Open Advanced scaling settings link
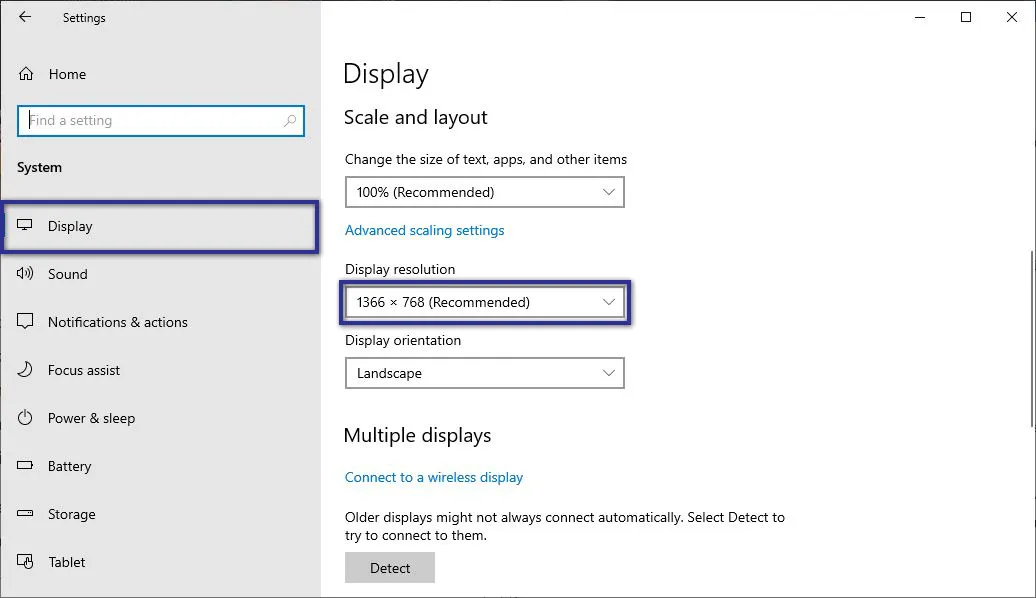1036x598 pixels. coord(424,230)
